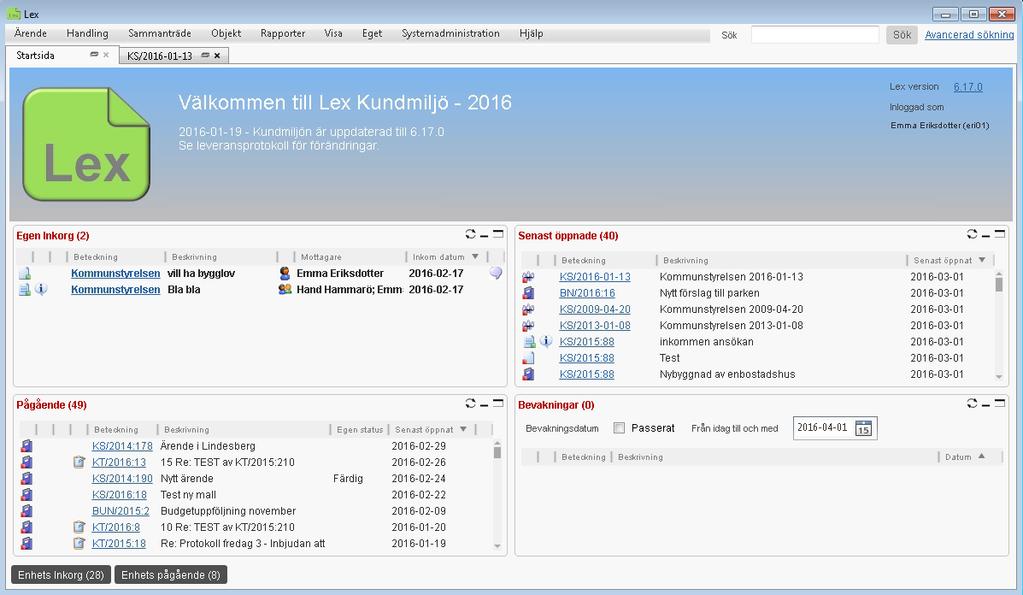
Task: Toggle the Passerat checkbox
Action: click(619, 428)
